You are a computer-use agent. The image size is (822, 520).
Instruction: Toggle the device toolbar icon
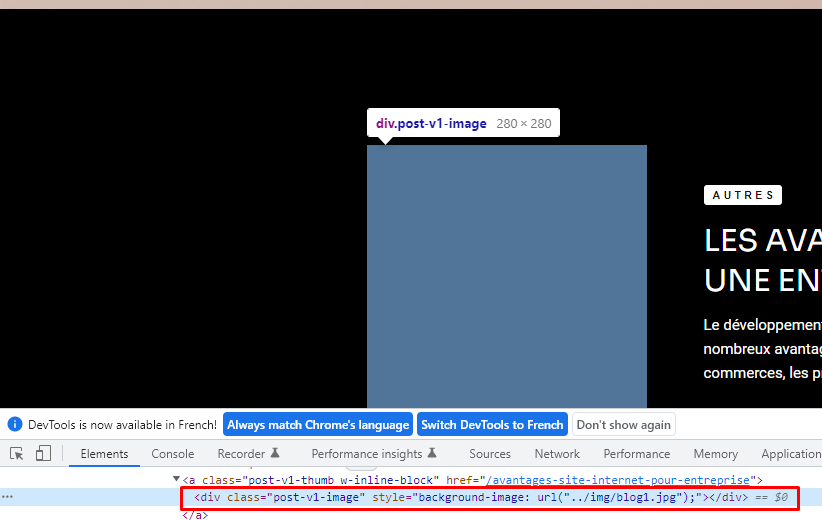(x=43, y=453)
